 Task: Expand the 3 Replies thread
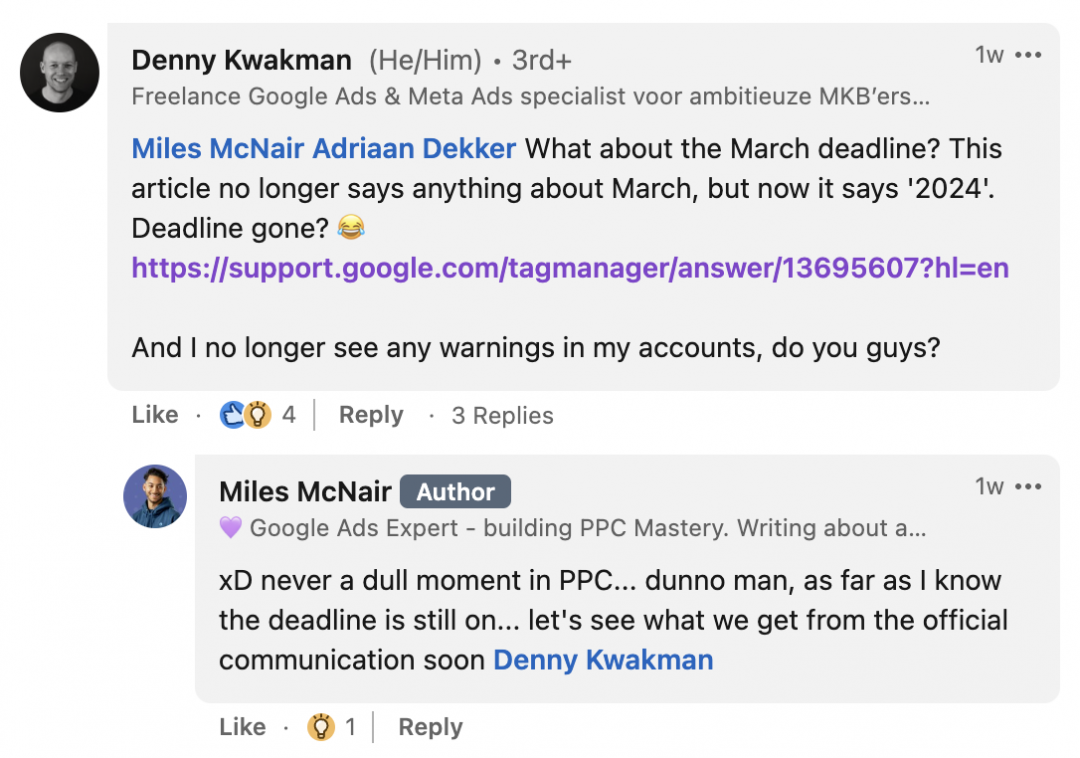502,415
